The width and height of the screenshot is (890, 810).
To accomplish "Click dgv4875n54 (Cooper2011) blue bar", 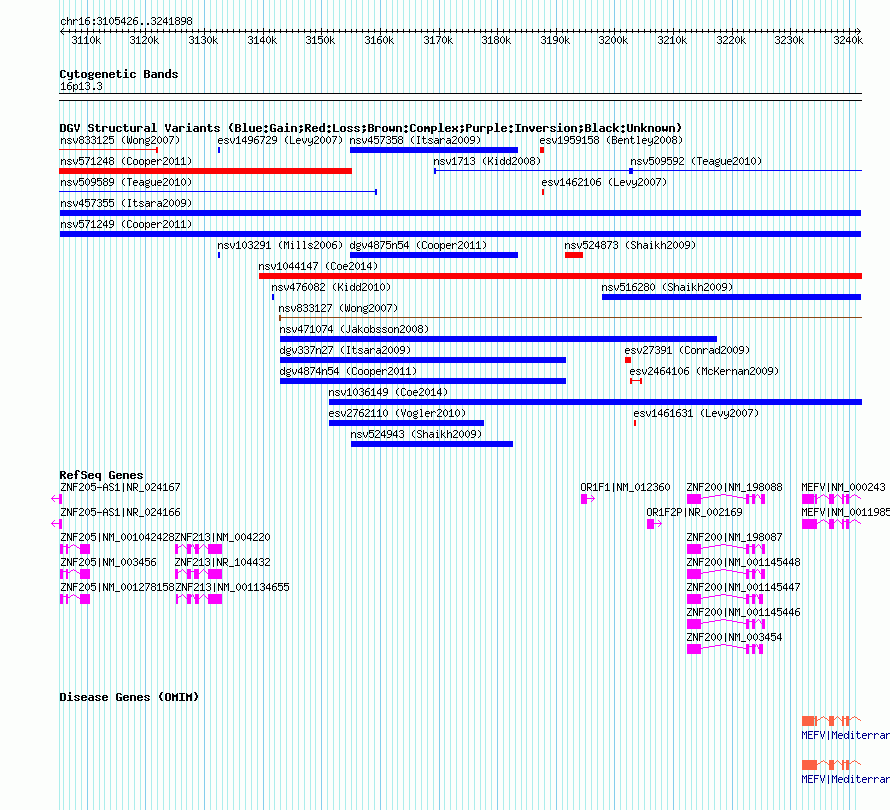I will [x=434, y=255].
